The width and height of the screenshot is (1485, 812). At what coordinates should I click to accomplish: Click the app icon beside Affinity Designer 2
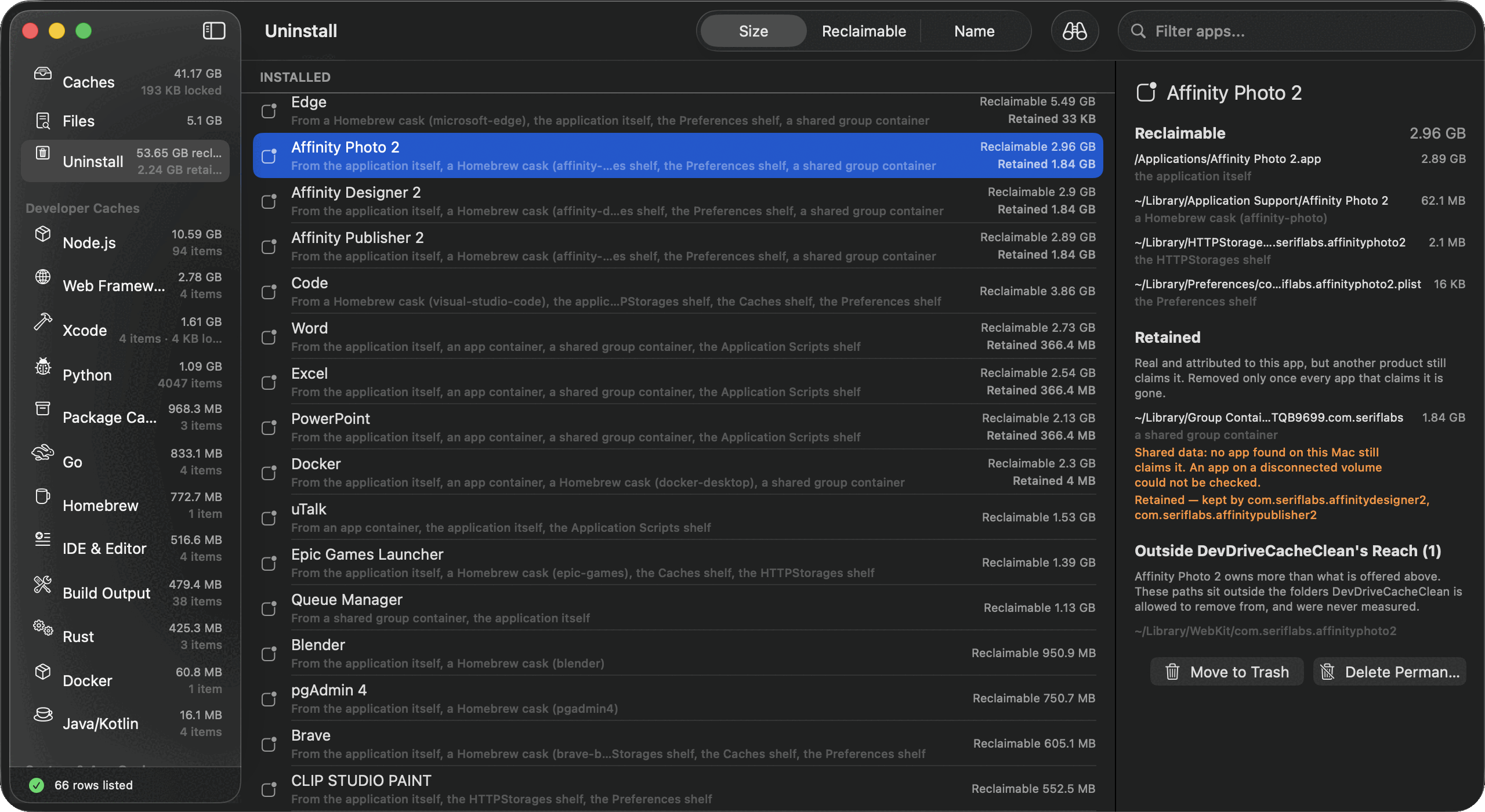(269, 201)
